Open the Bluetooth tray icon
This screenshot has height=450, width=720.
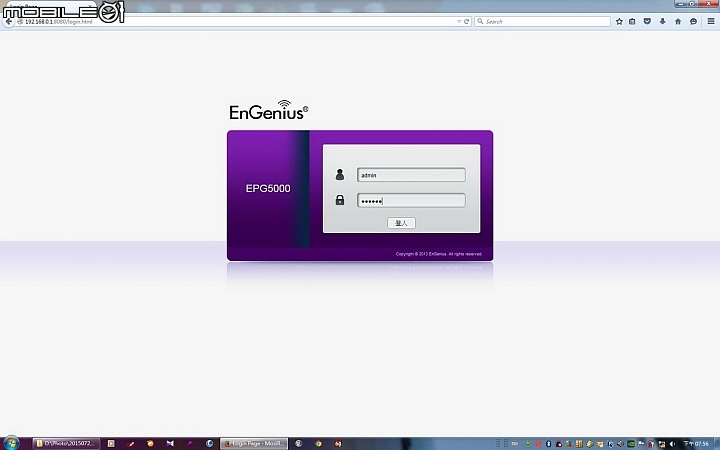[x=548, y=444]
